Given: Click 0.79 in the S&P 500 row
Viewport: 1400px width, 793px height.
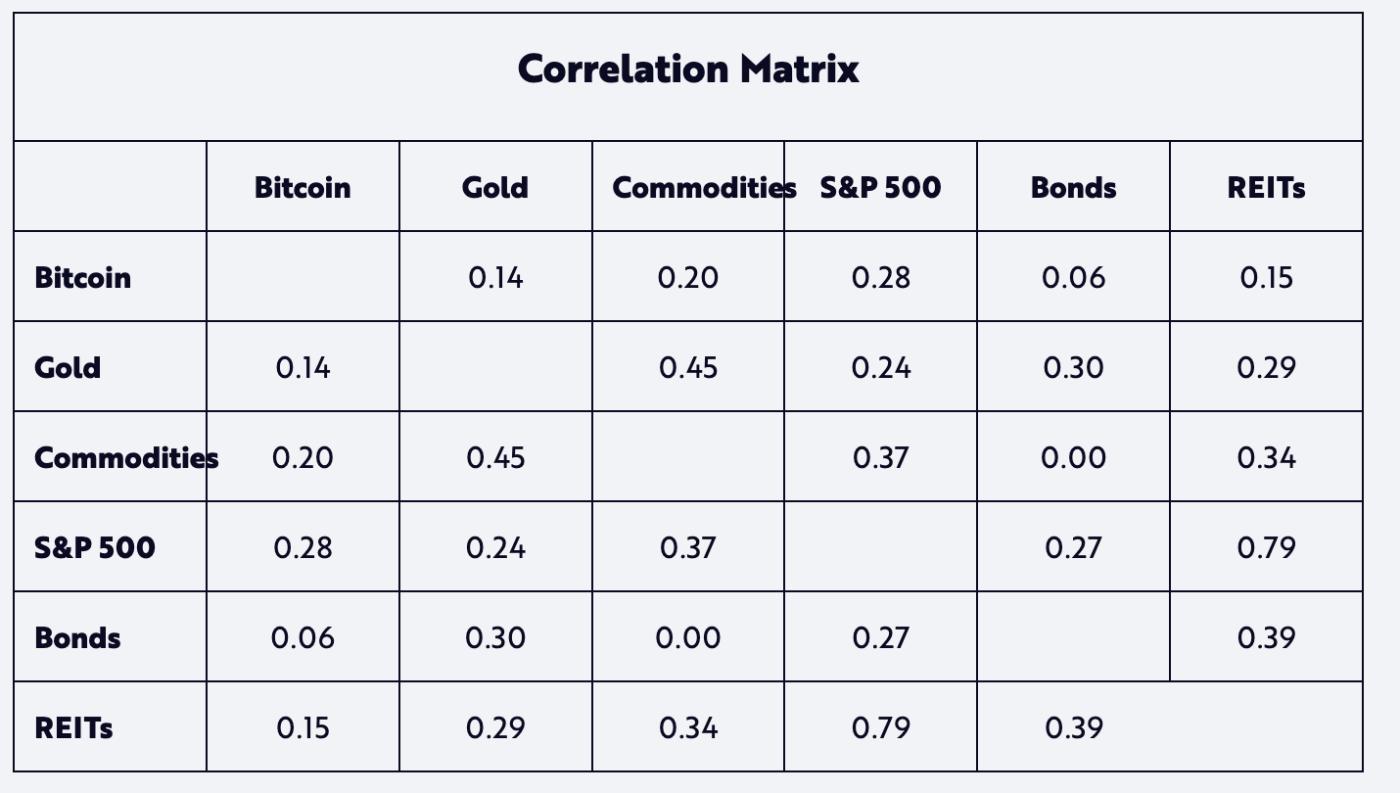Looking at the screenshot, I should click(1266, 547).
